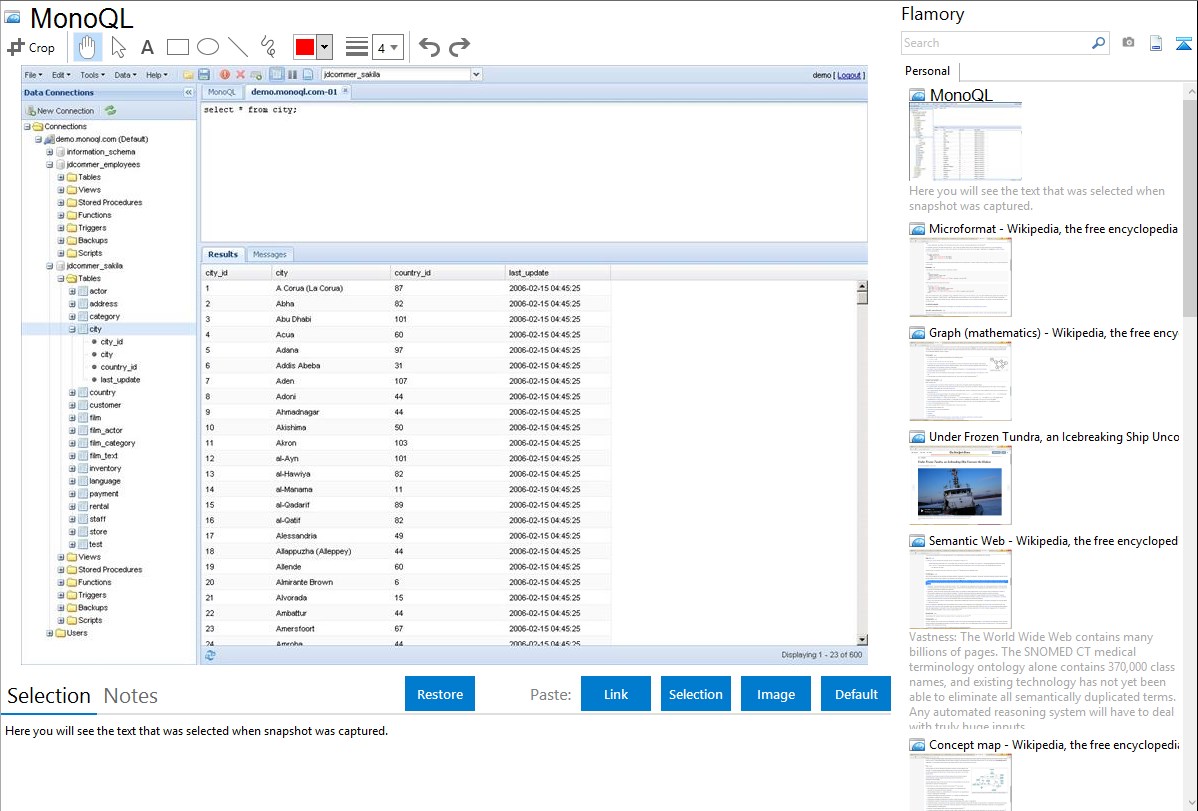Screen dimensions: 1198x811
Task: Open the Tools menu in MonoQL
Action: tap(92, 75)
